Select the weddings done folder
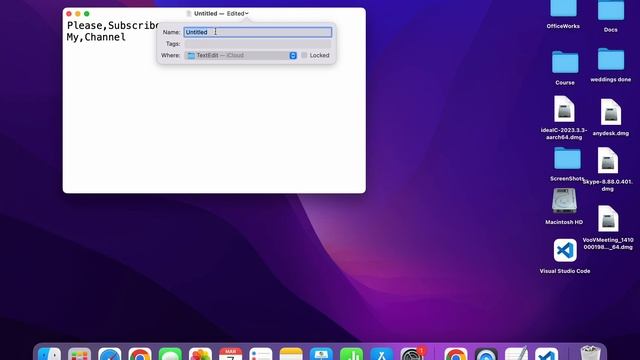 tap(611, 60)
